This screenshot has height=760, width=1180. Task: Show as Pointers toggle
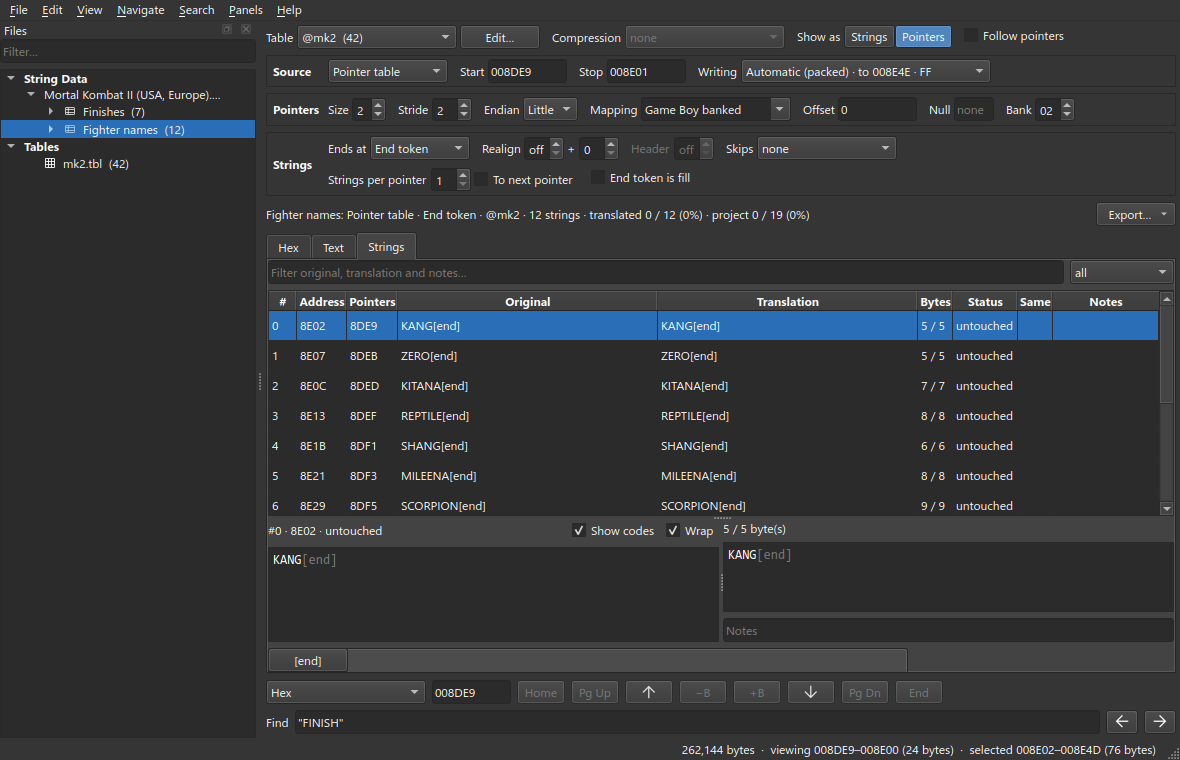click(x=923, y=37)
